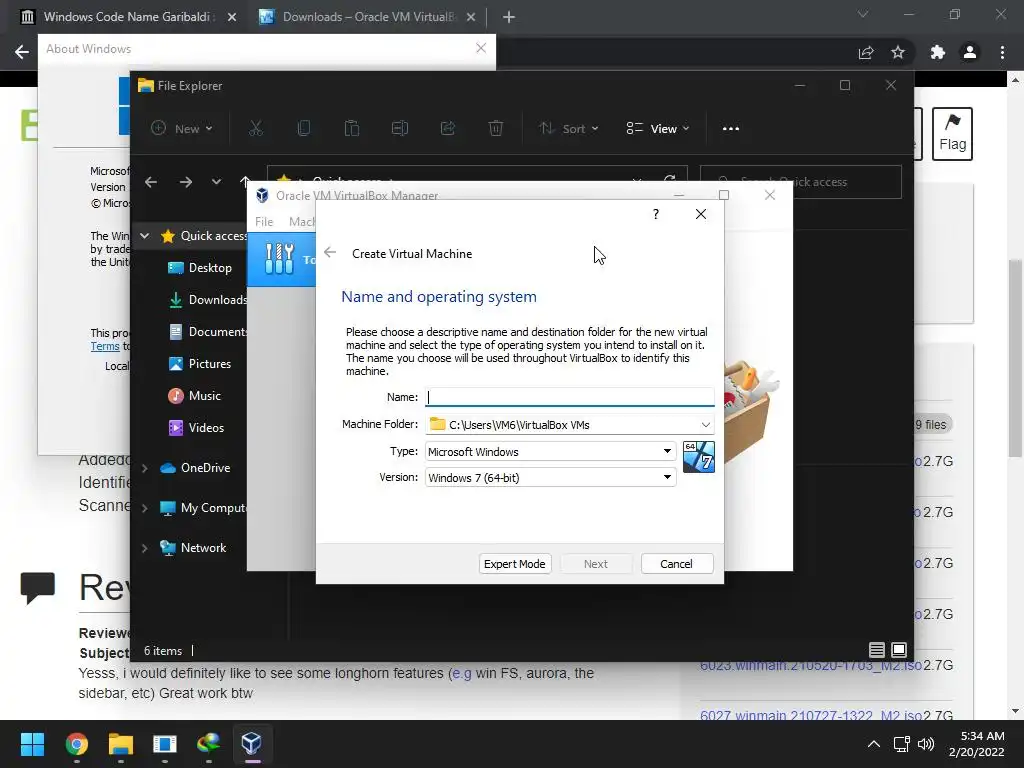Click the volume icon in system tray
The image size is (1024, 768).
click(x=925, y=744)
